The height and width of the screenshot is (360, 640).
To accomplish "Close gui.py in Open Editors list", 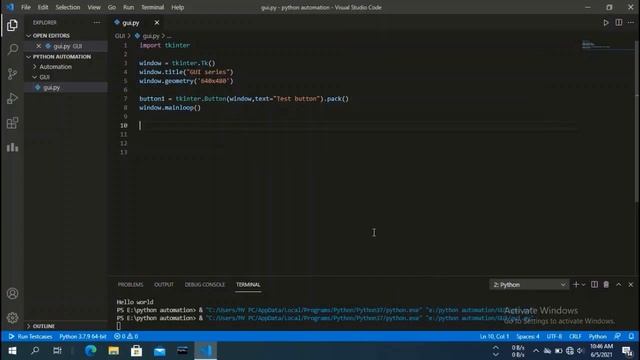I will click(38, 46).
